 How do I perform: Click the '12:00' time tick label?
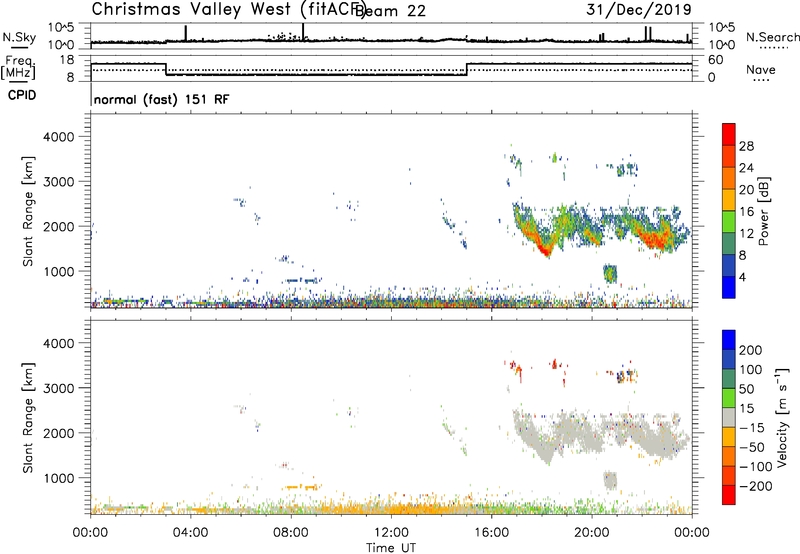391,533
